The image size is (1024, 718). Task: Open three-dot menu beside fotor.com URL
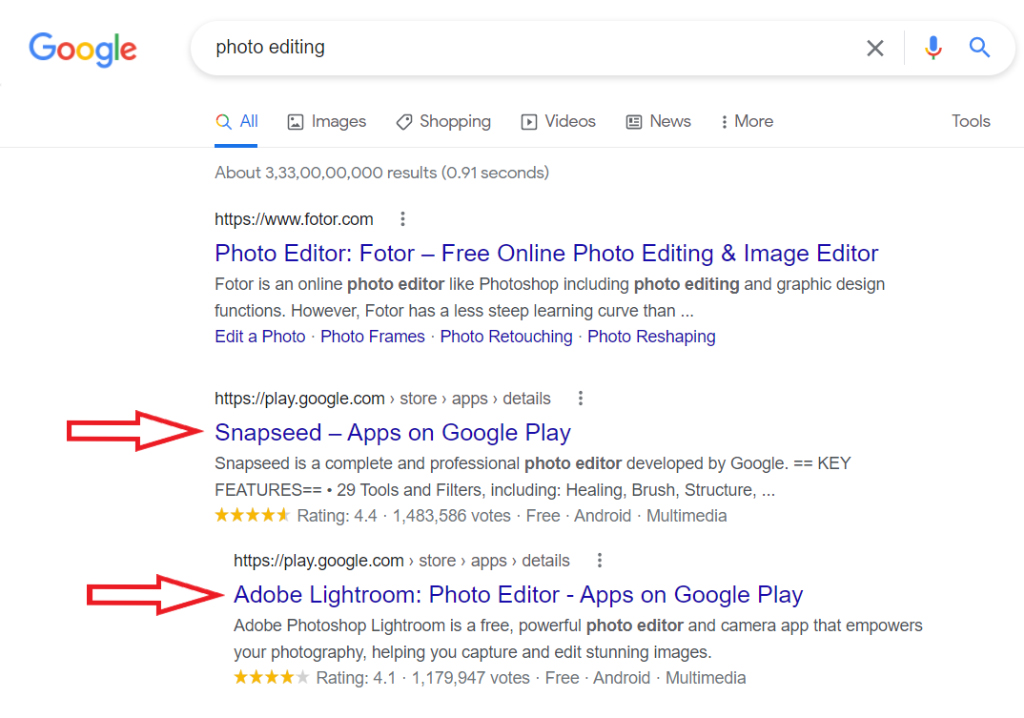pyautogui.click(x=402, y=219)
